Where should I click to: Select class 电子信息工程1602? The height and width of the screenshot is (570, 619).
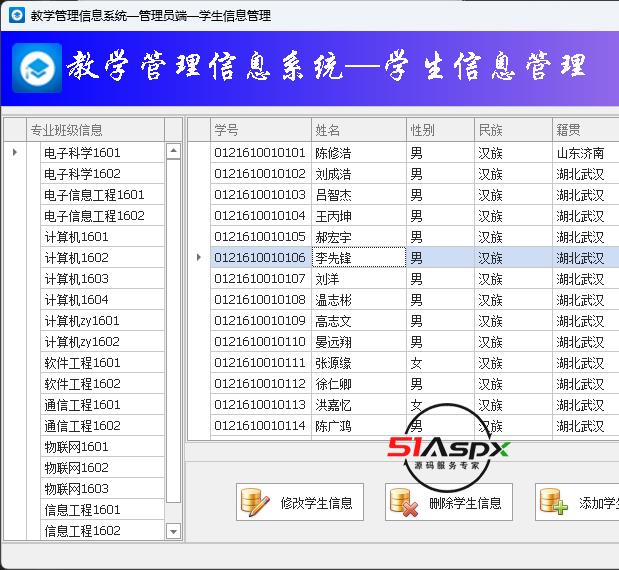(x=102, y=216)
